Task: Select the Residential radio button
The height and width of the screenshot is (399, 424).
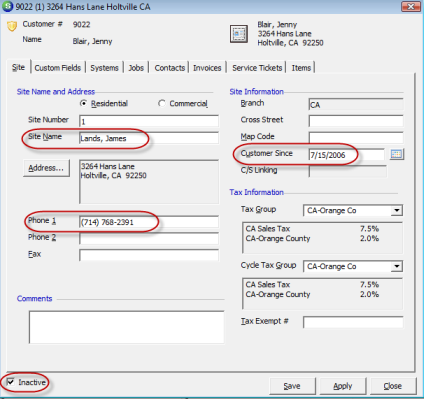Action: click(84, 103)
